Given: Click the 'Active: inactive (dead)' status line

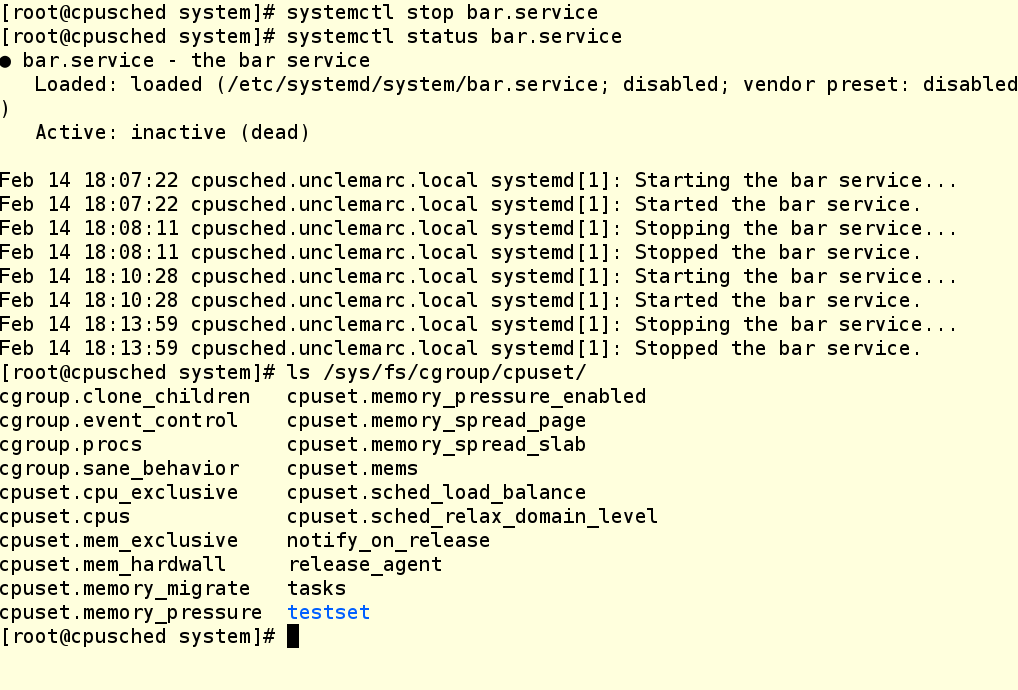Looking at the screenshot, I should point(172,132).
